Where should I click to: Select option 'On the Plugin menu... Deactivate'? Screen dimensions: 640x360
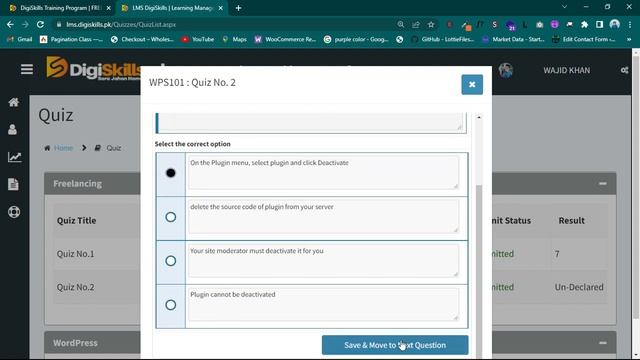click(171, 173)
